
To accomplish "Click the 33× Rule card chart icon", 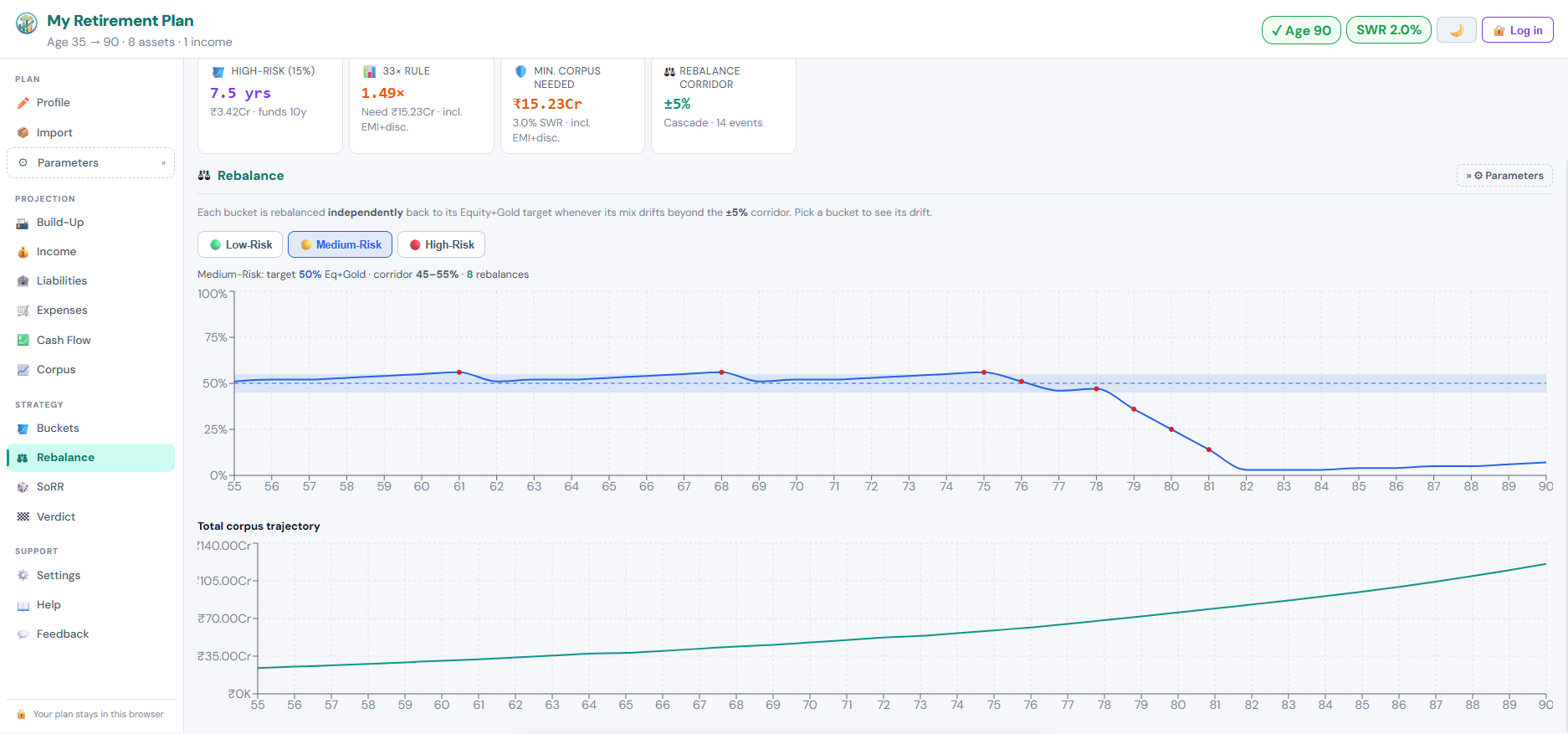I will pos(369,72).
